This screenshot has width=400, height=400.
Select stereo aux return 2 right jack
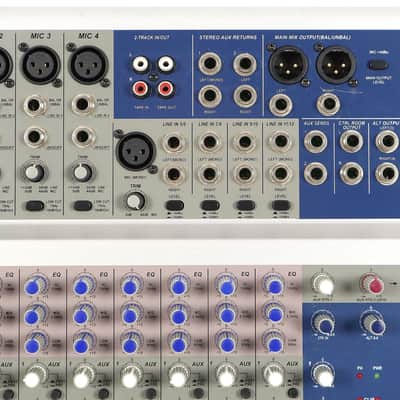[x=245, y=96]
